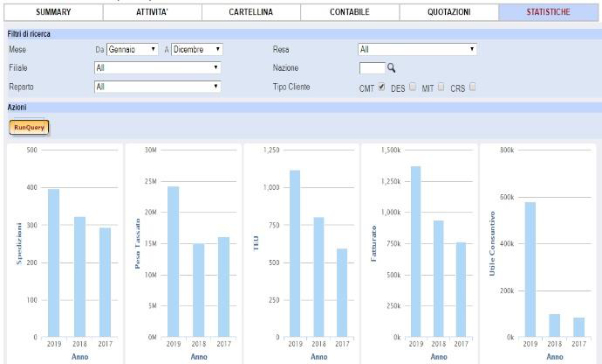The width and height of the screenshot is (602, 364).
Task: Click the 2018 bar in Spedizioni chart
Action: click(79, 277)
